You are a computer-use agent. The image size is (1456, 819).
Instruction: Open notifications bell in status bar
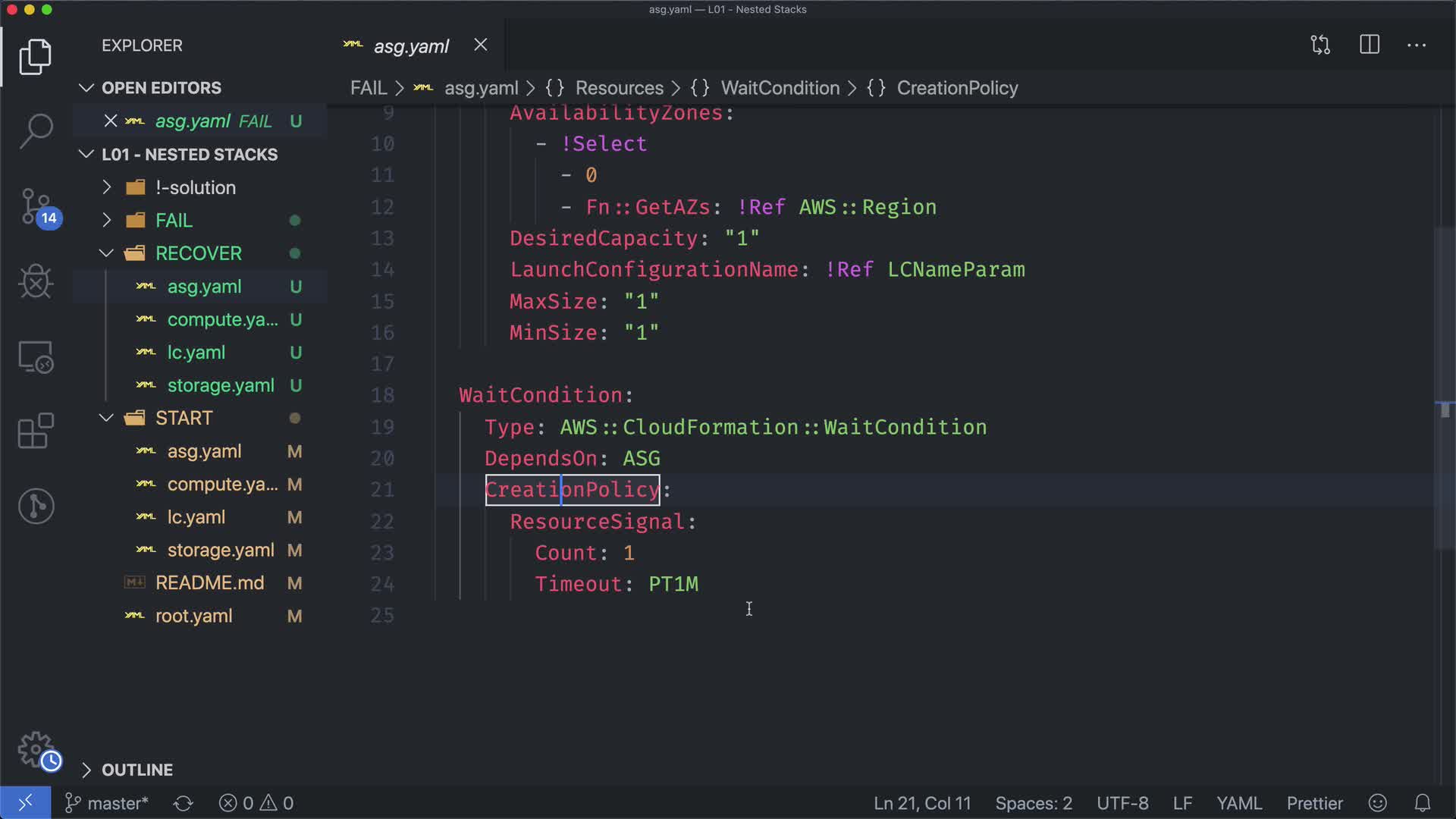click(x=1423, y=803)
